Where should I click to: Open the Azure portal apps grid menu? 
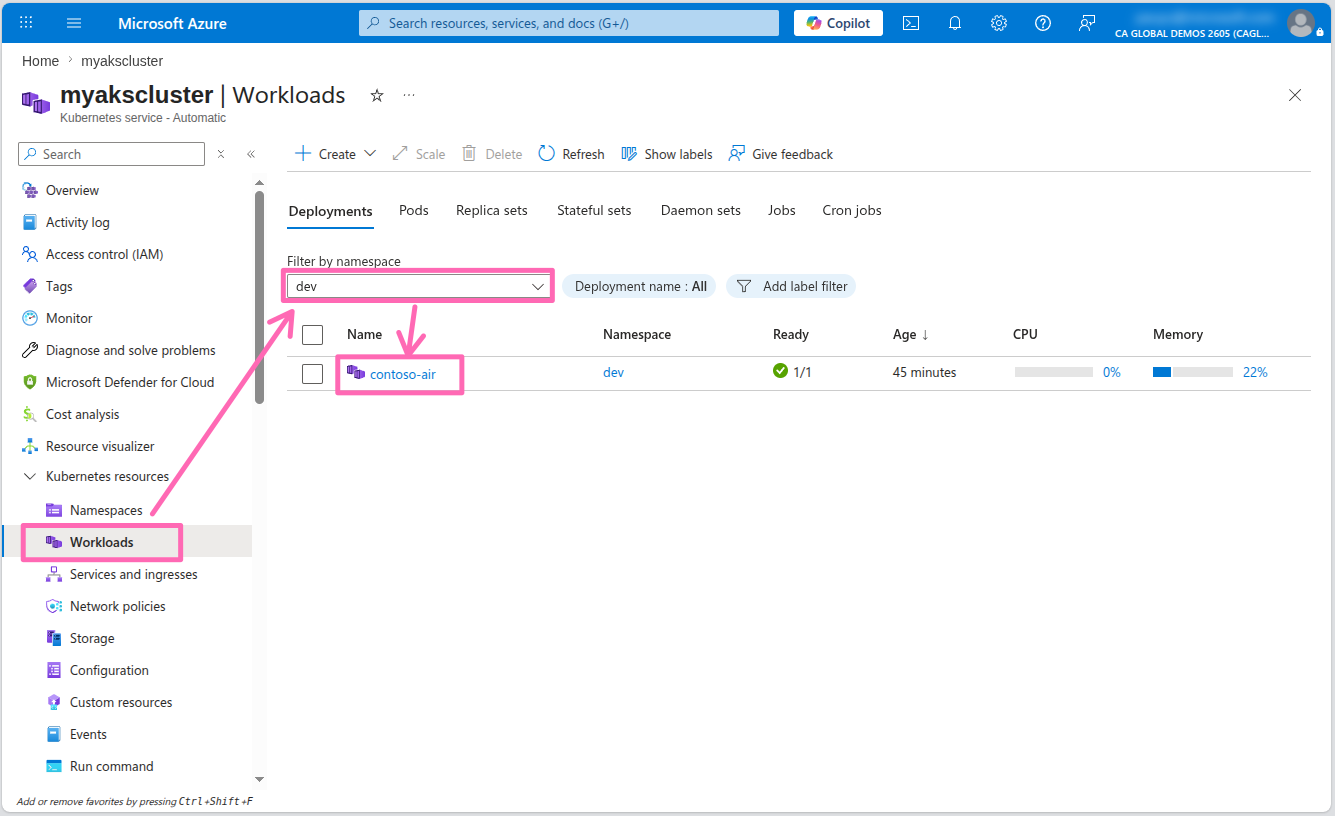[26, 23]
